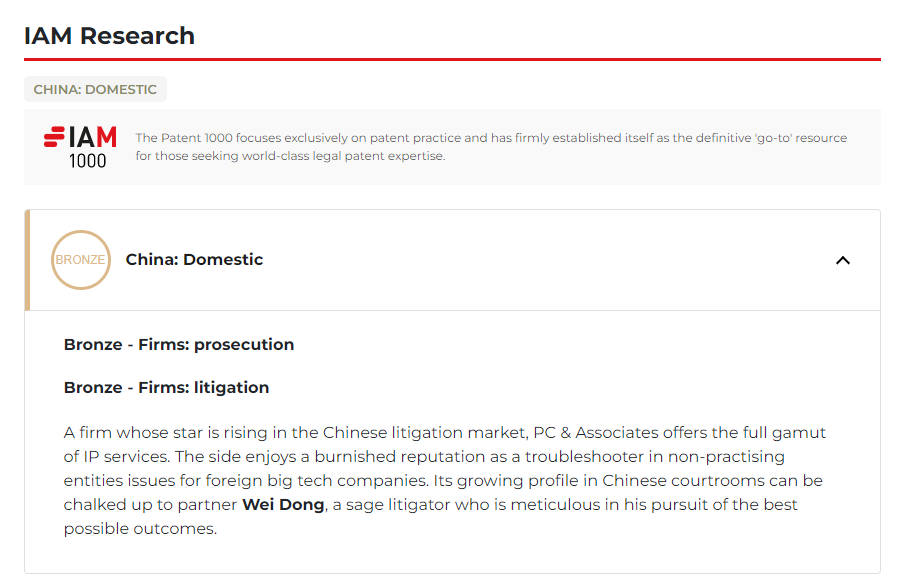
Task: Click Bronze - Firms: prosecution heading
Action: pos(179,344)
